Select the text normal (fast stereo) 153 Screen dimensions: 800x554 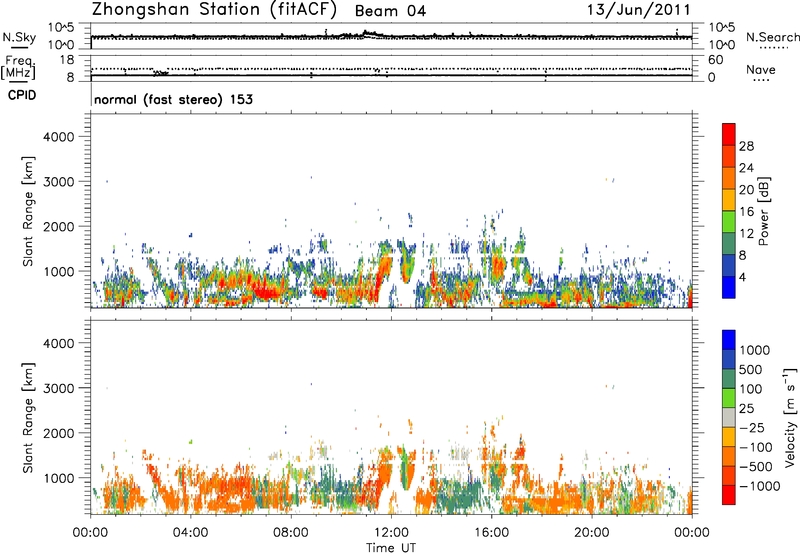(173, 99)
